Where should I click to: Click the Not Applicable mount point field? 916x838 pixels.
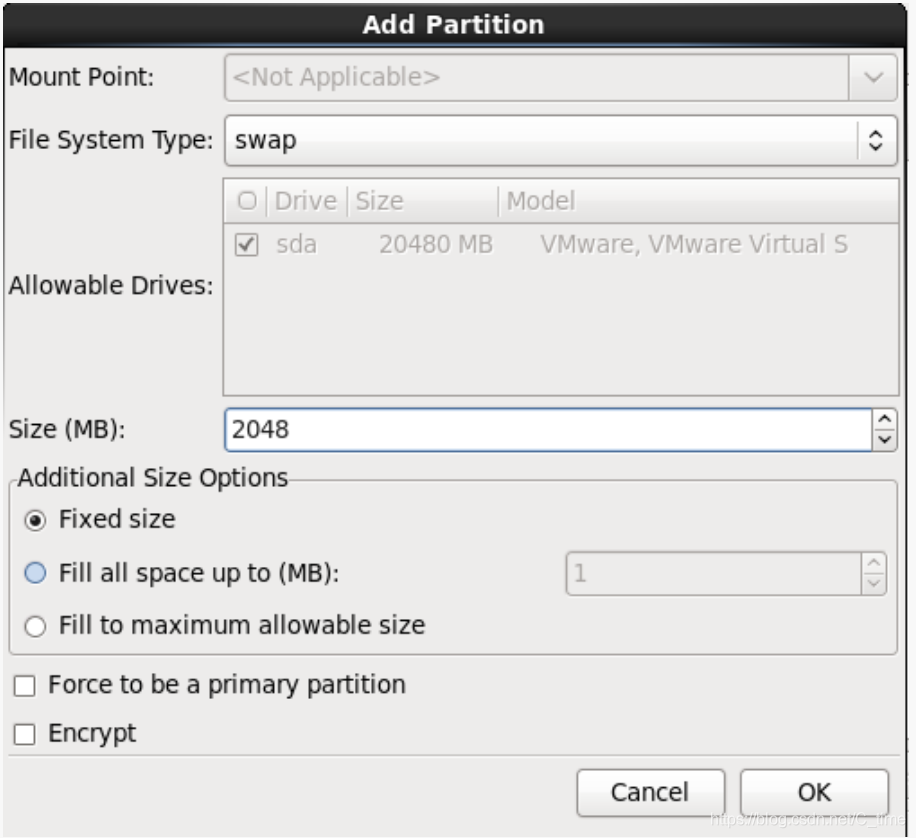(x=537, y=77)
